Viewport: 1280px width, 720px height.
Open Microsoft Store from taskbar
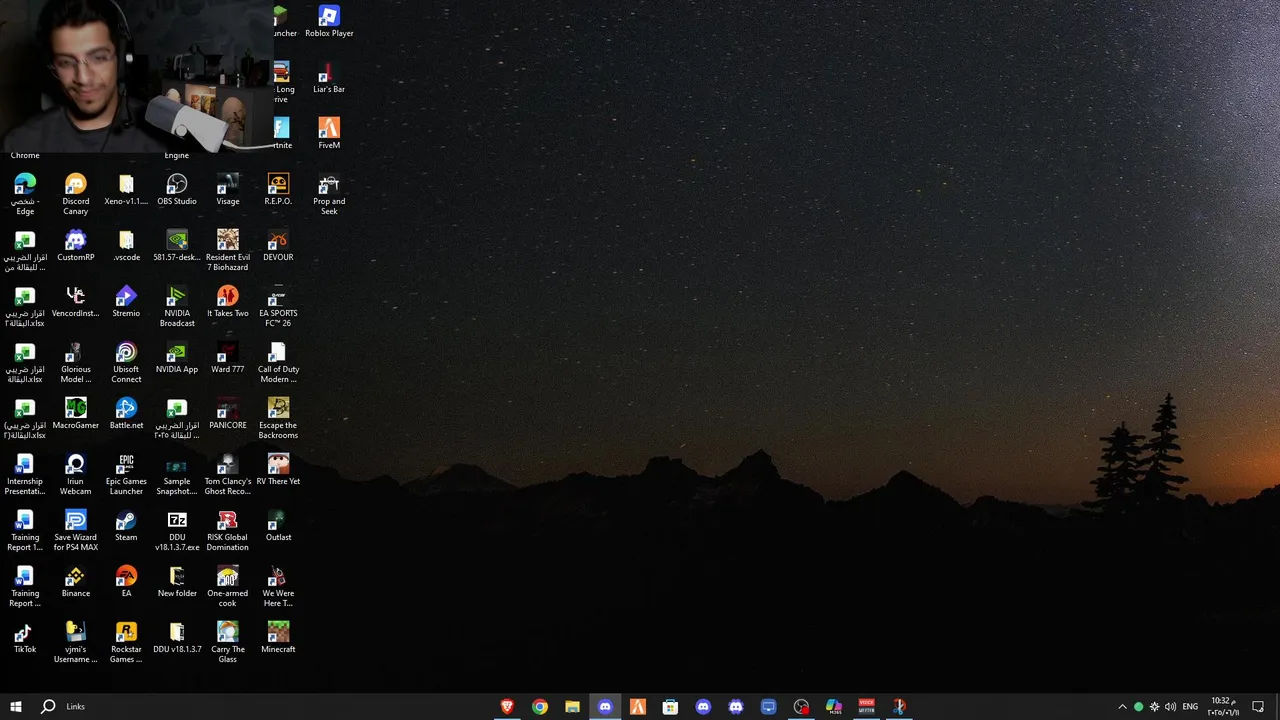[x=670, y=706]
